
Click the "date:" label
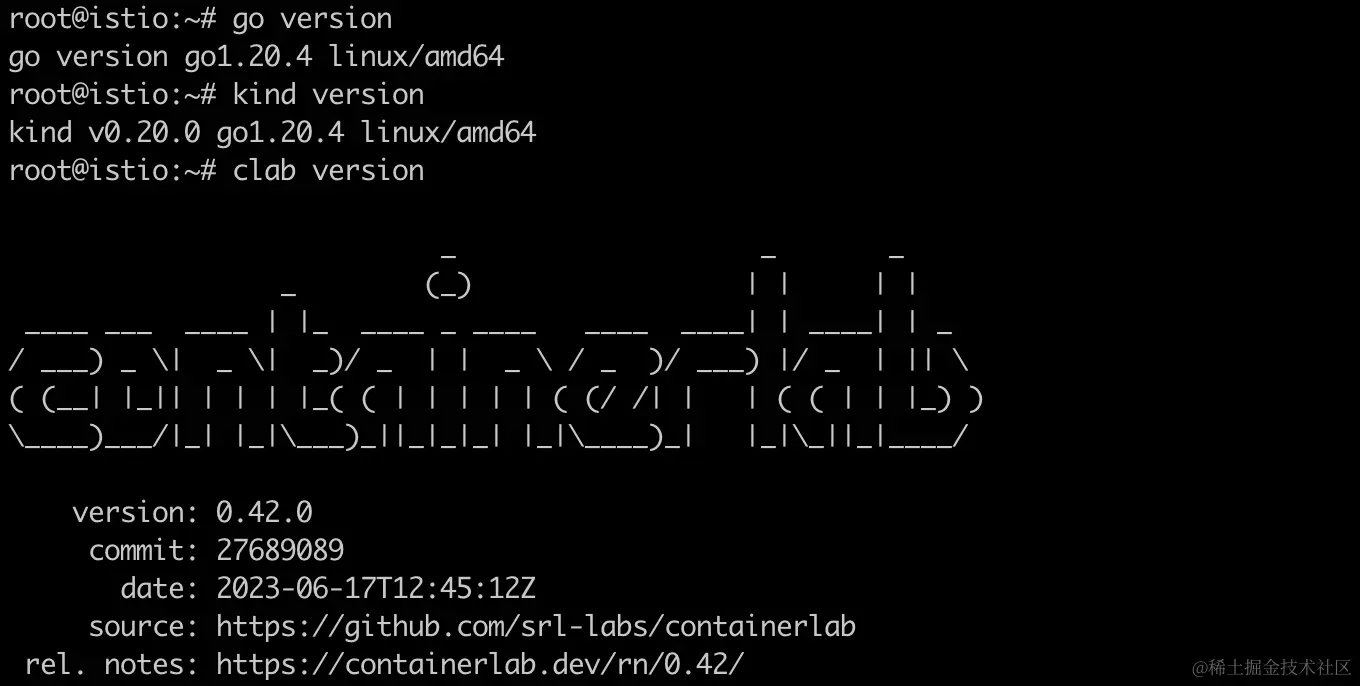pos(160,589)
